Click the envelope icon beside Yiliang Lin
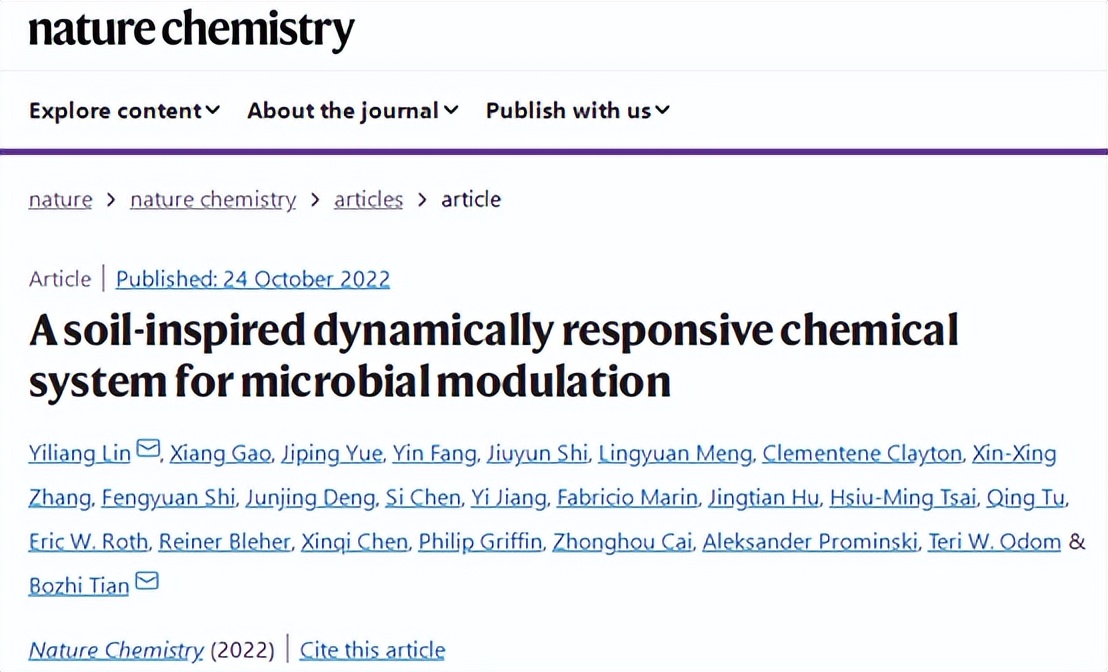Viewport: 1108px width, 672px height. 148,450
